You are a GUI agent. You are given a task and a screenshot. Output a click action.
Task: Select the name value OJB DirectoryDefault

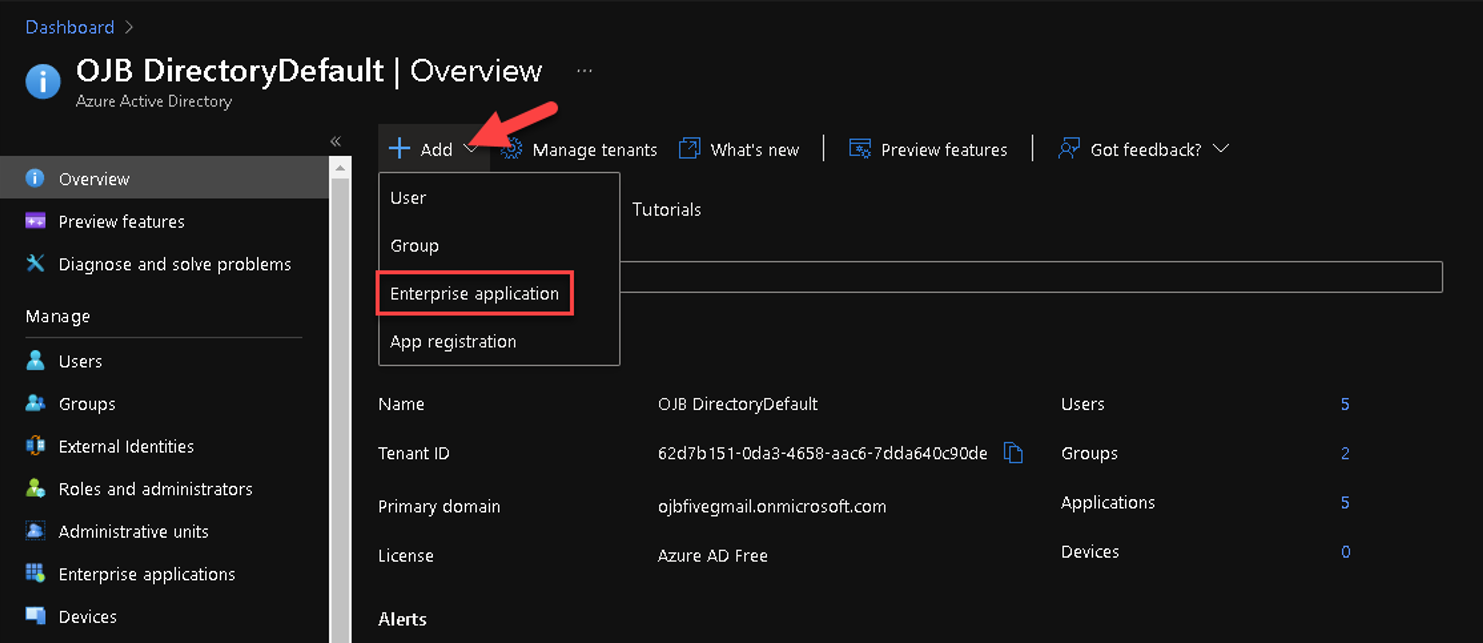(738, 405)
